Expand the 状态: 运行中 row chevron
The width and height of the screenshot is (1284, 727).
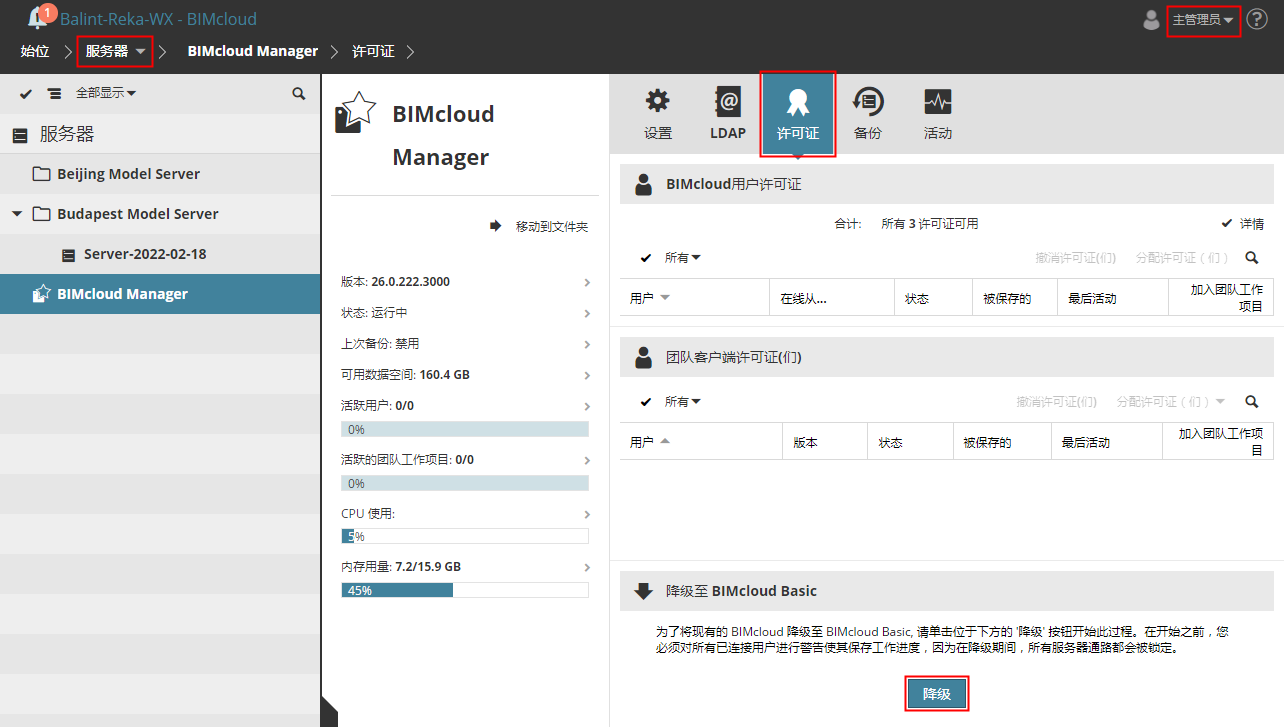[x=587, y=314]
